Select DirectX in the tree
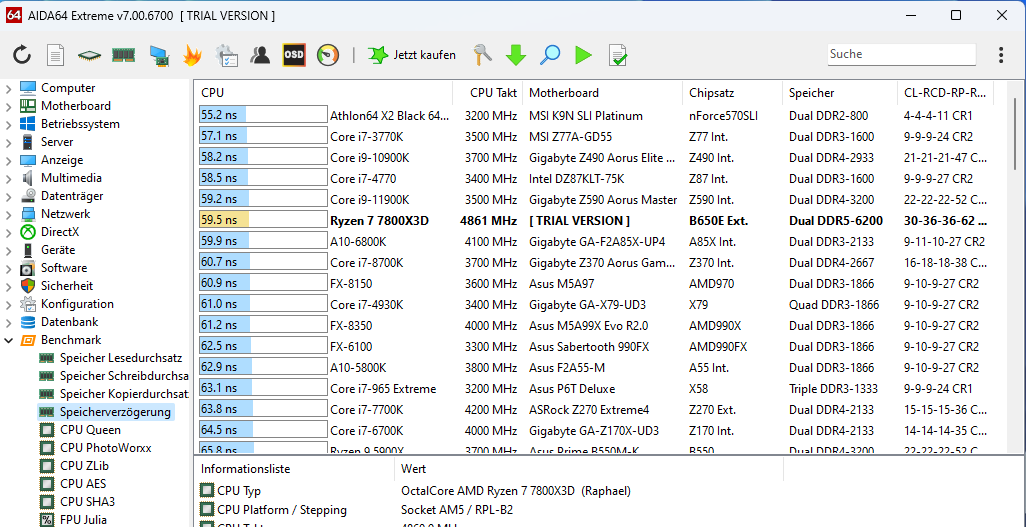 tap(59, 232)
